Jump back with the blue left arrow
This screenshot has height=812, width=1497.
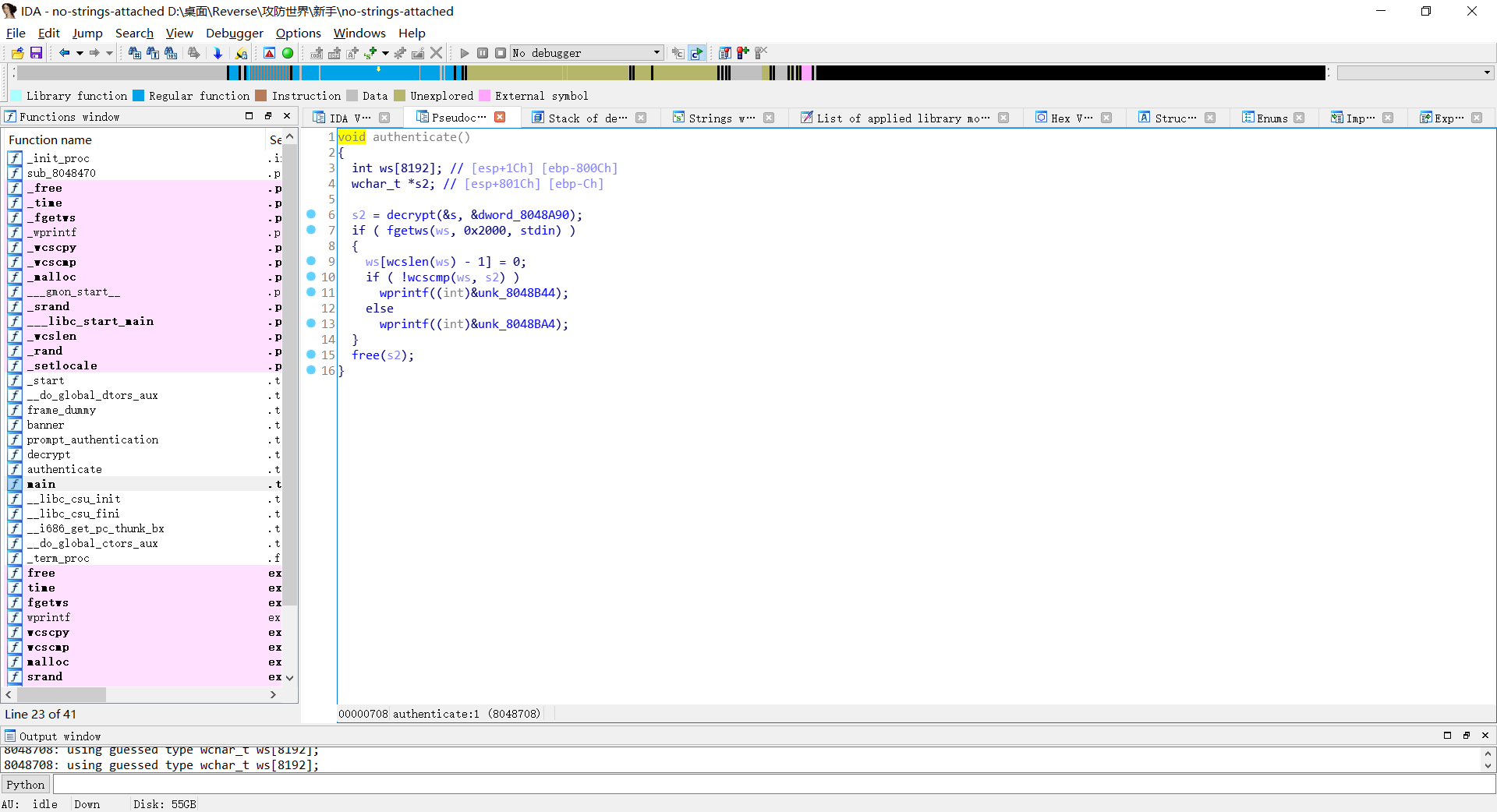65,53
